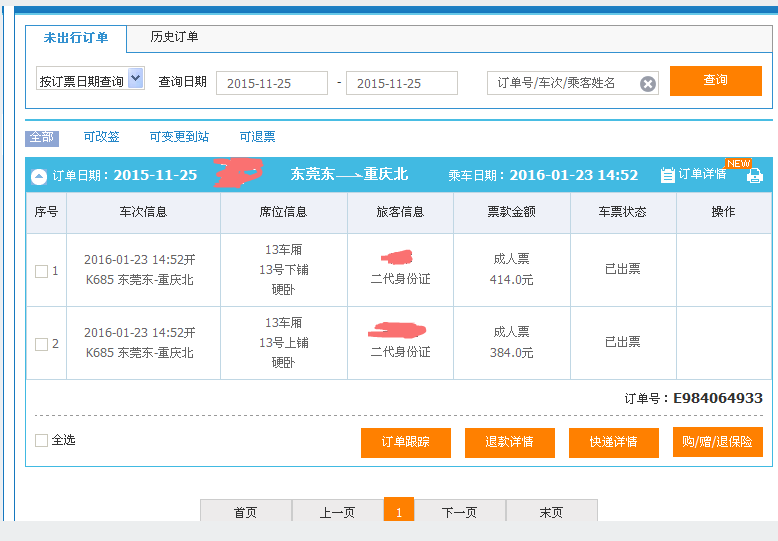This screenshot has width=778, height=541.
Task: Click the 购/赠/退保险 button
Action: 717,441
